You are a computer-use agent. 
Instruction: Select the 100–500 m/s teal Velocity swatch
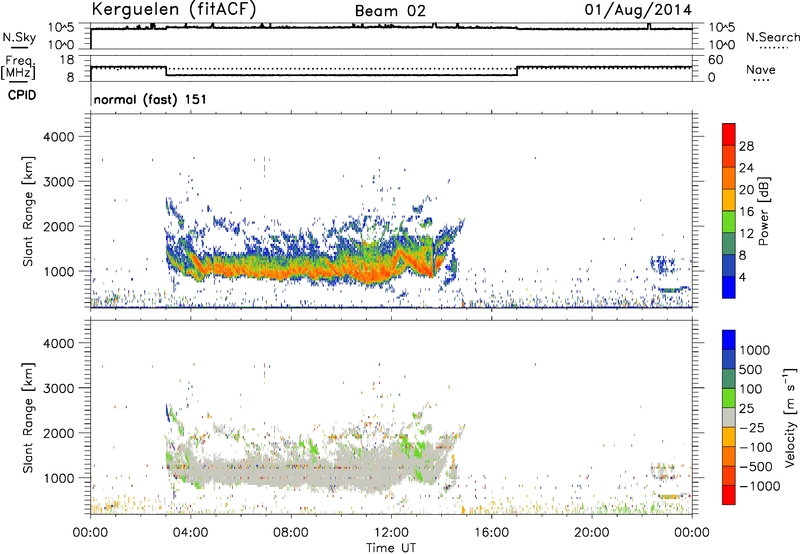coord(729,379)
